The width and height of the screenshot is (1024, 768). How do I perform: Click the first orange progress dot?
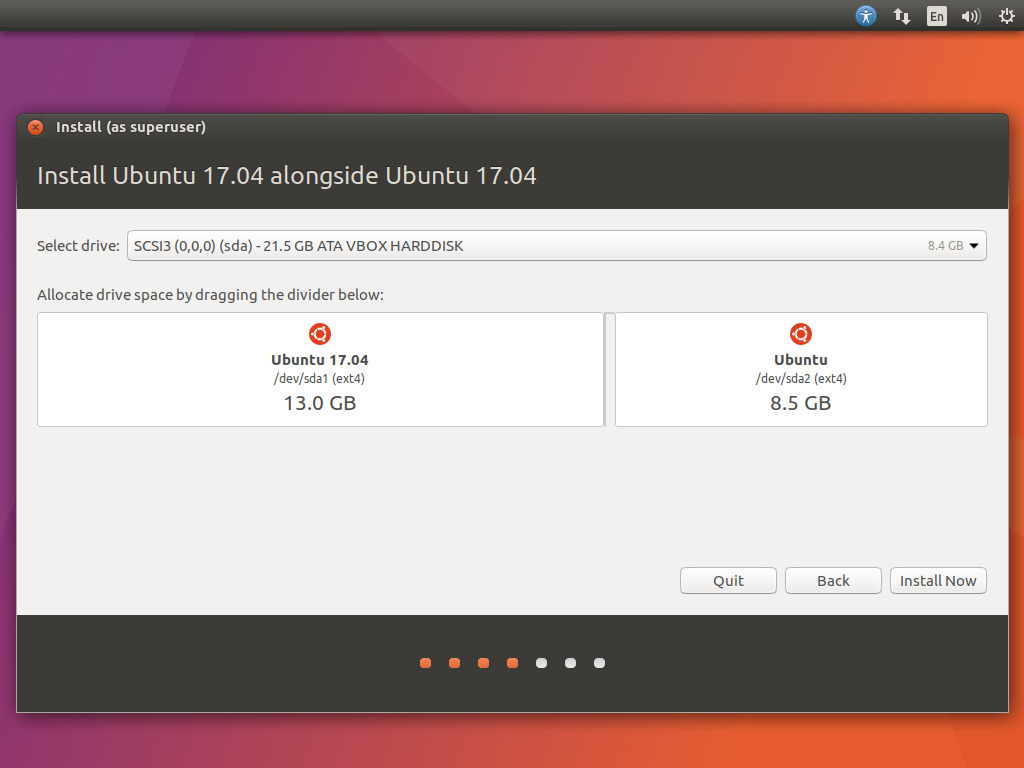click(425, 663)
